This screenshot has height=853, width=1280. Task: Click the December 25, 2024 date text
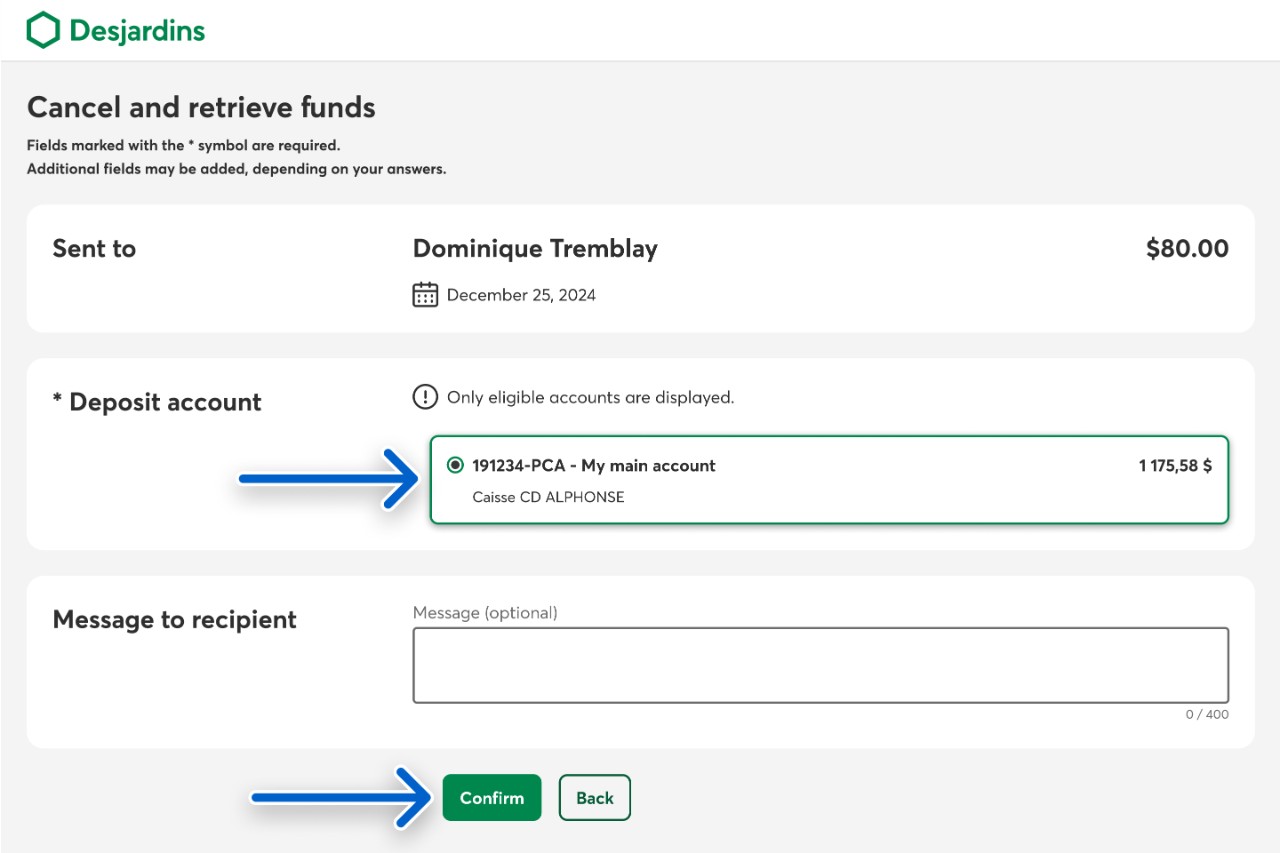(x=521, y=295)
